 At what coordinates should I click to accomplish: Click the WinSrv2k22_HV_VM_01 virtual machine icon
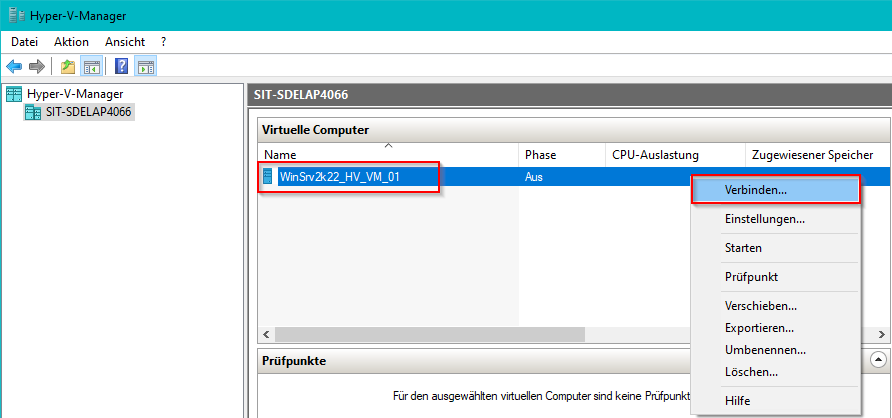tap(267, 177)
